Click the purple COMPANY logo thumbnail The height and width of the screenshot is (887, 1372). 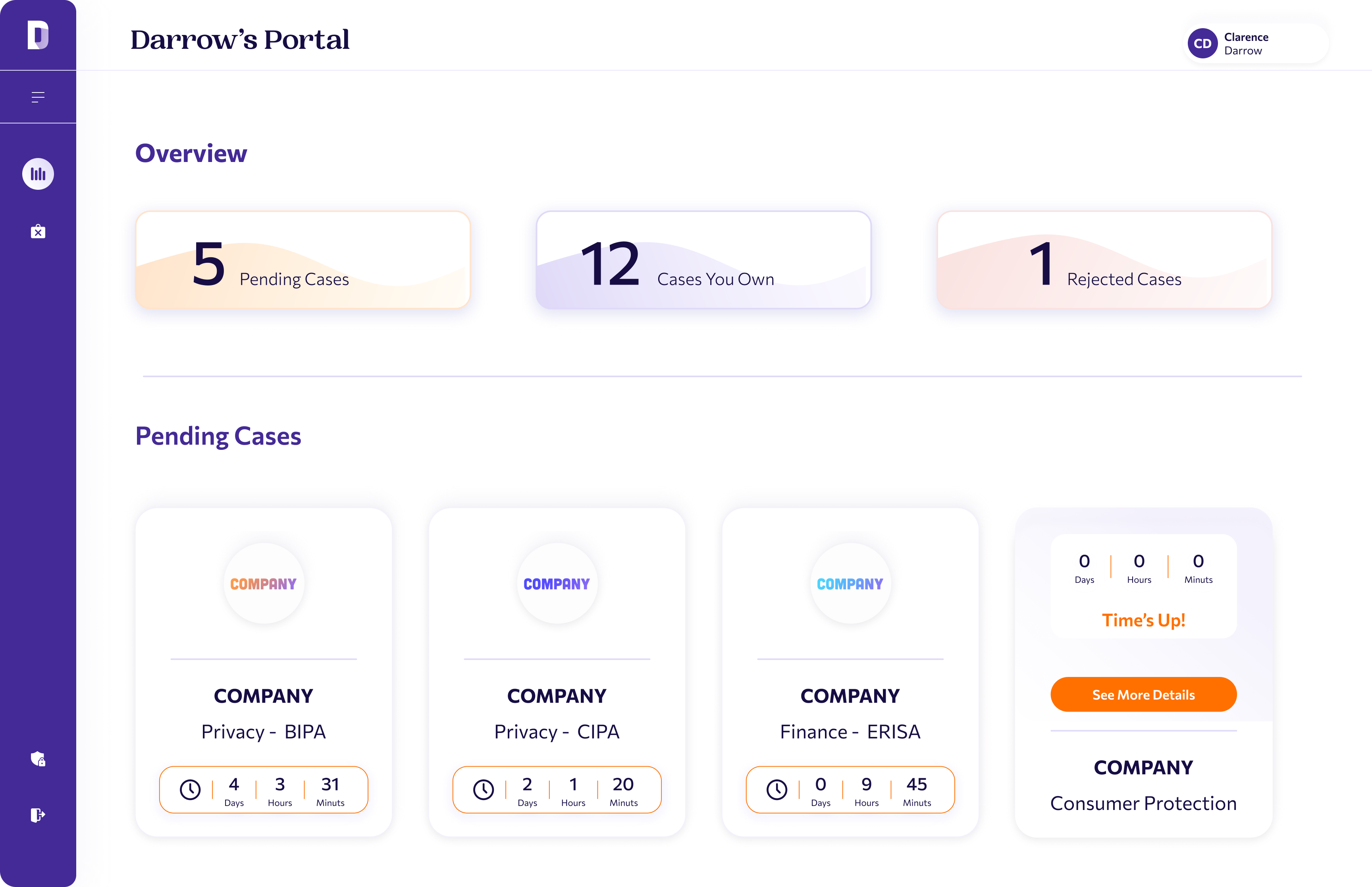[557, 584]
